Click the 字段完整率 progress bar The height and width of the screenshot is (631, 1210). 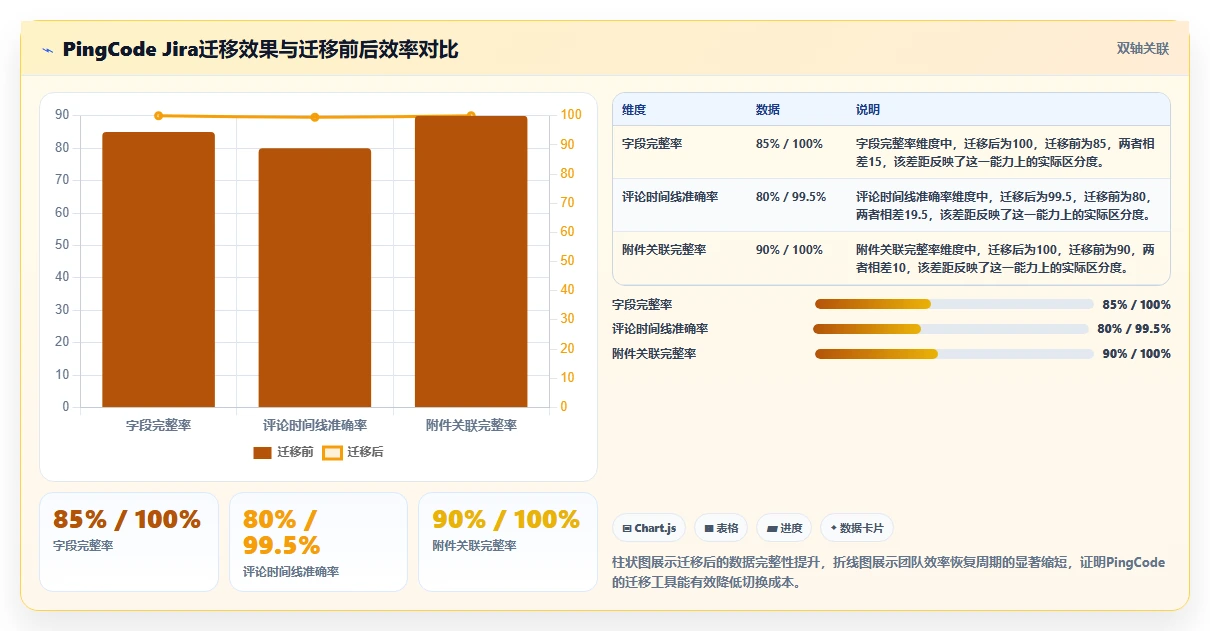[x=954, y=304]
